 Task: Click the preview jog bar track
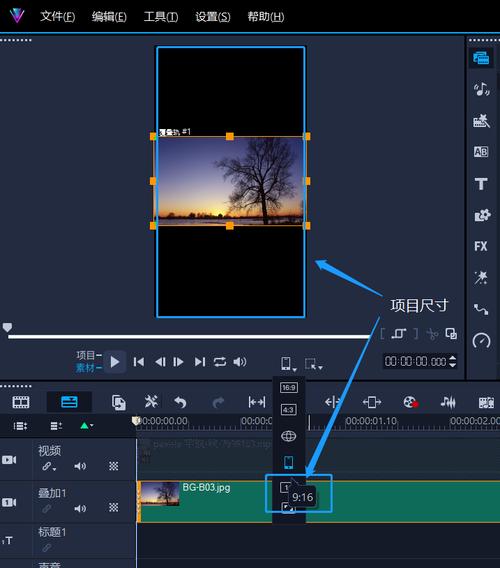188,337
